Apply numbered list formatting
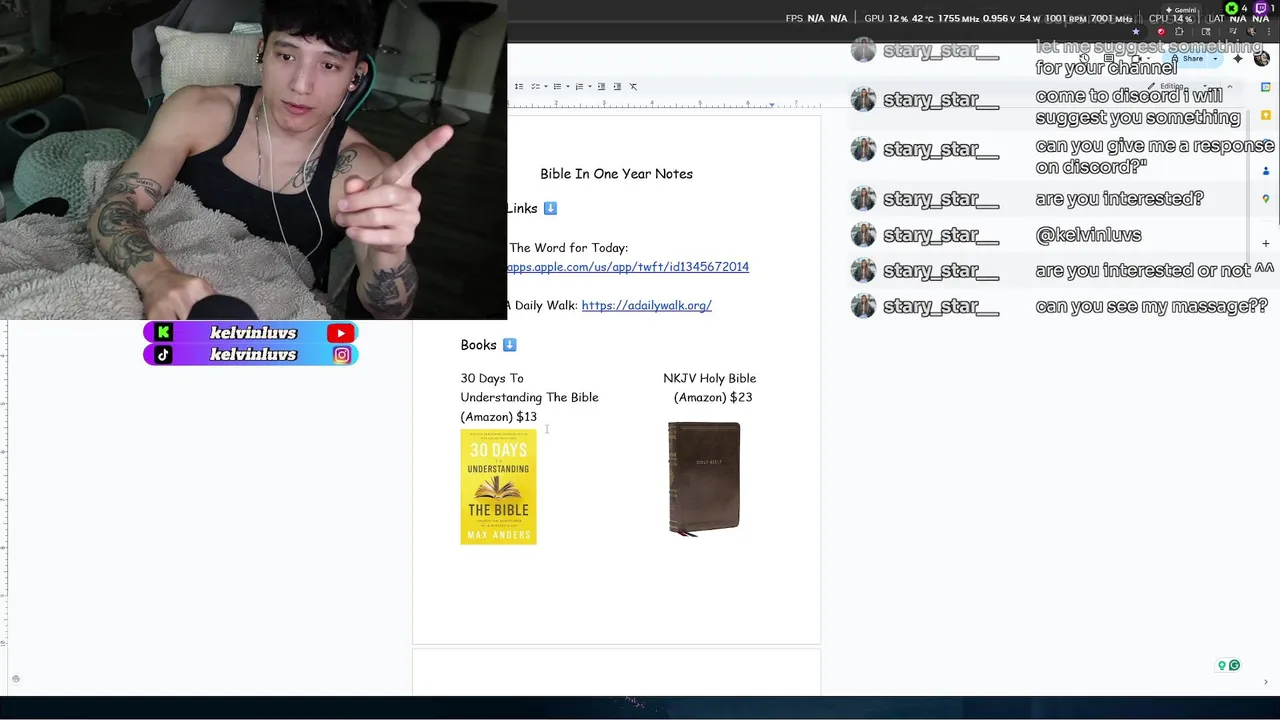 tap(579, 86)
